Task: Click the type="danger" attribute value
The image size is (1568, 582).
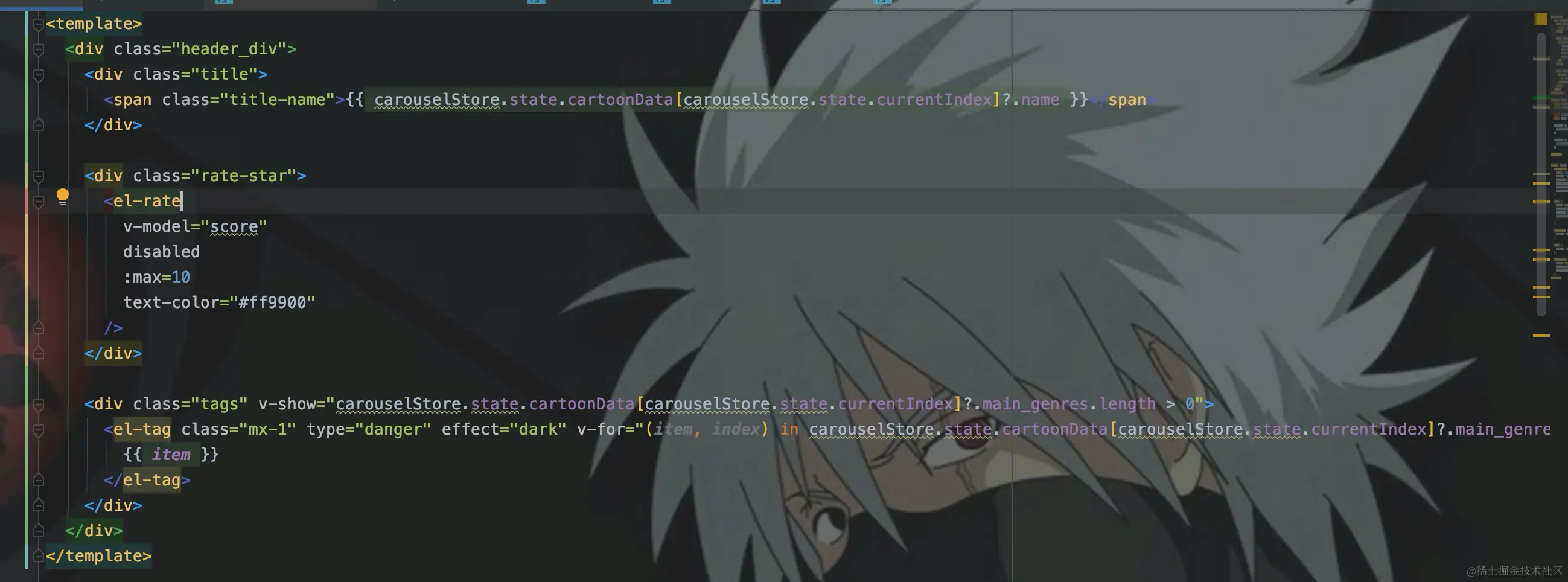Action: 394,429
